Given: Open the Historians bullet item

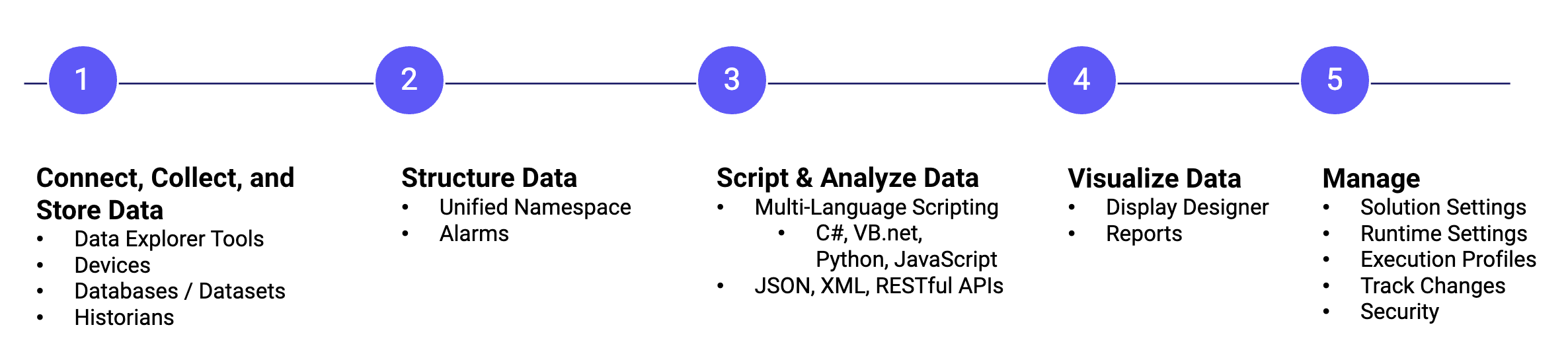Looking at the screenshot, I should click(124, 318).
